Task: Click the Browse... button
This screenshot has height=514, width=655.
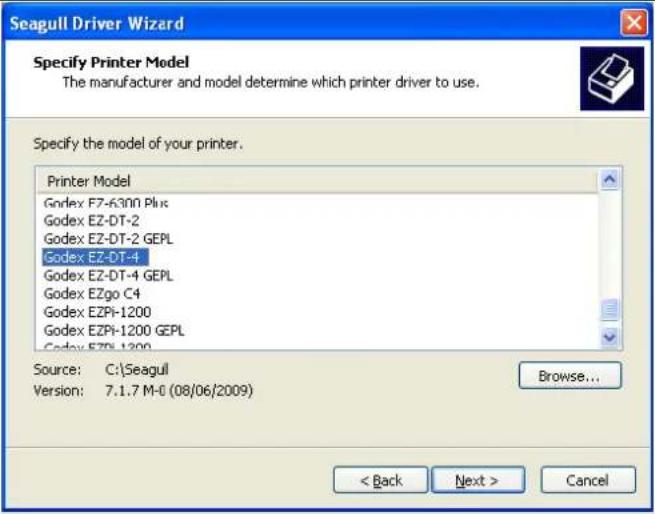Action: (570, 376)
